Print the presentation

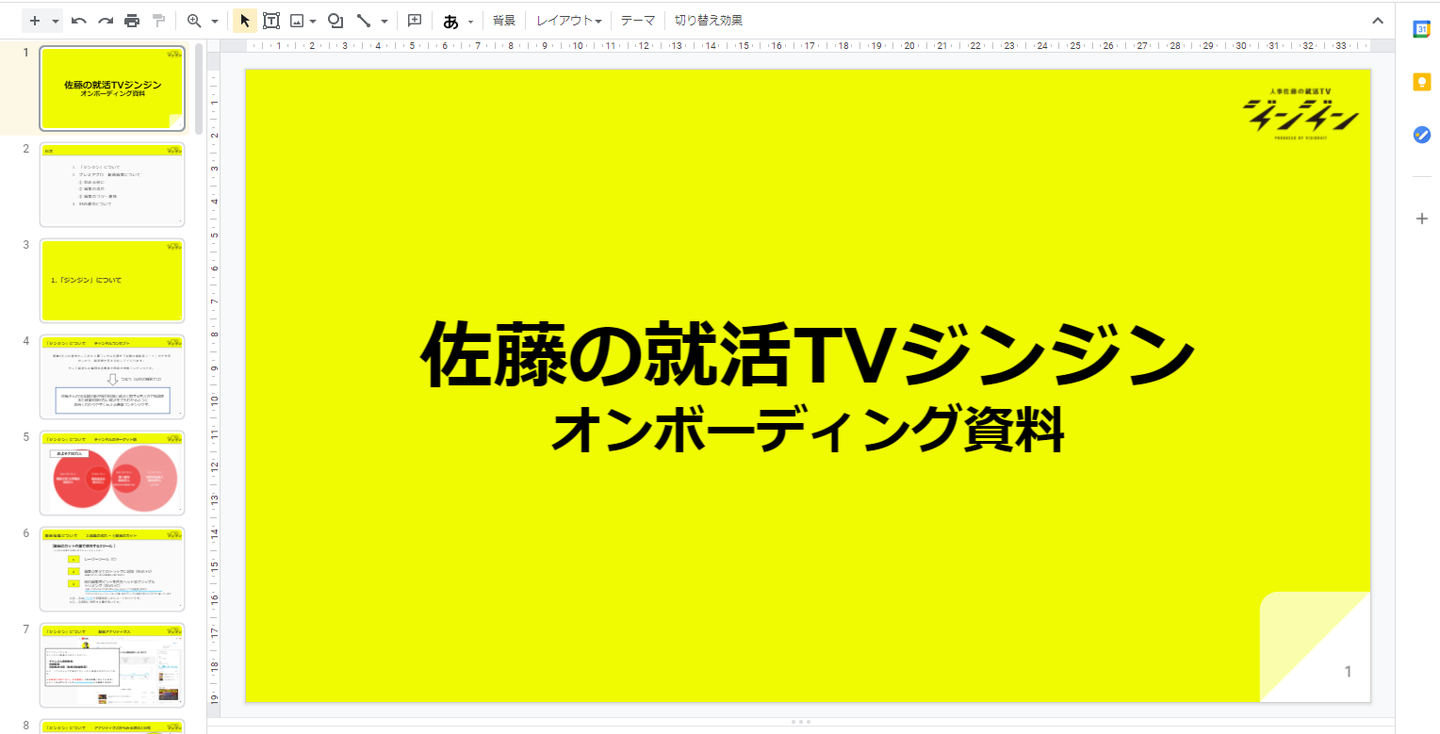[132, 21]
